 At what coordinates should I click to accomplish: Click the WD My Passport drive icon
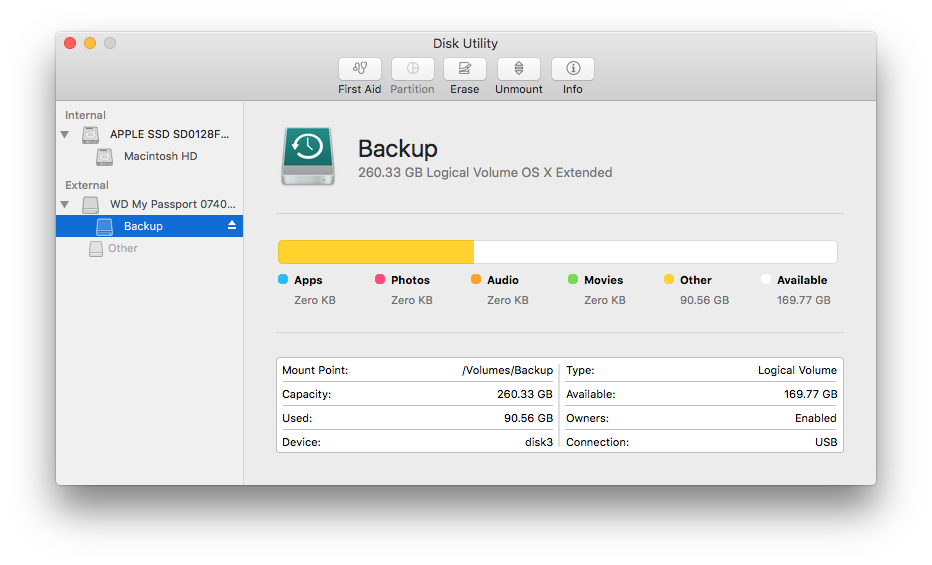click(90, 205)
